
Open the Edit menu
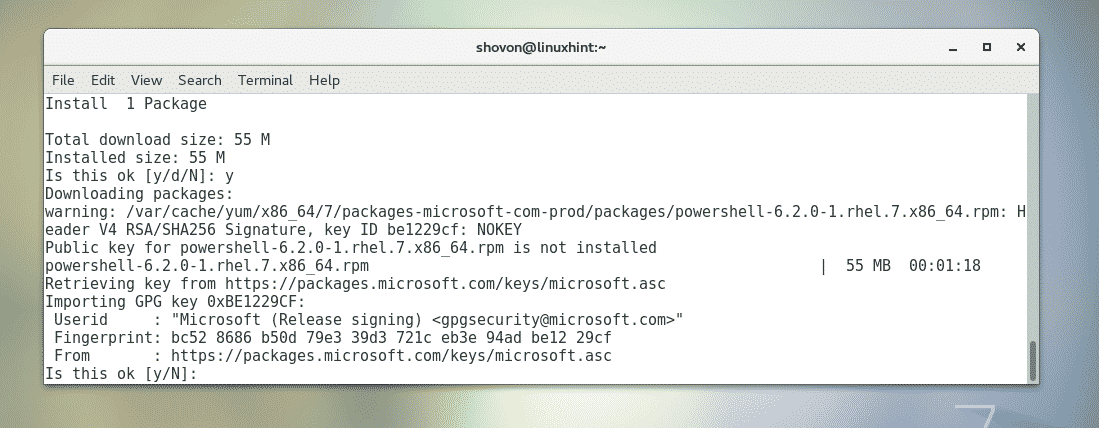coord(103,80)
